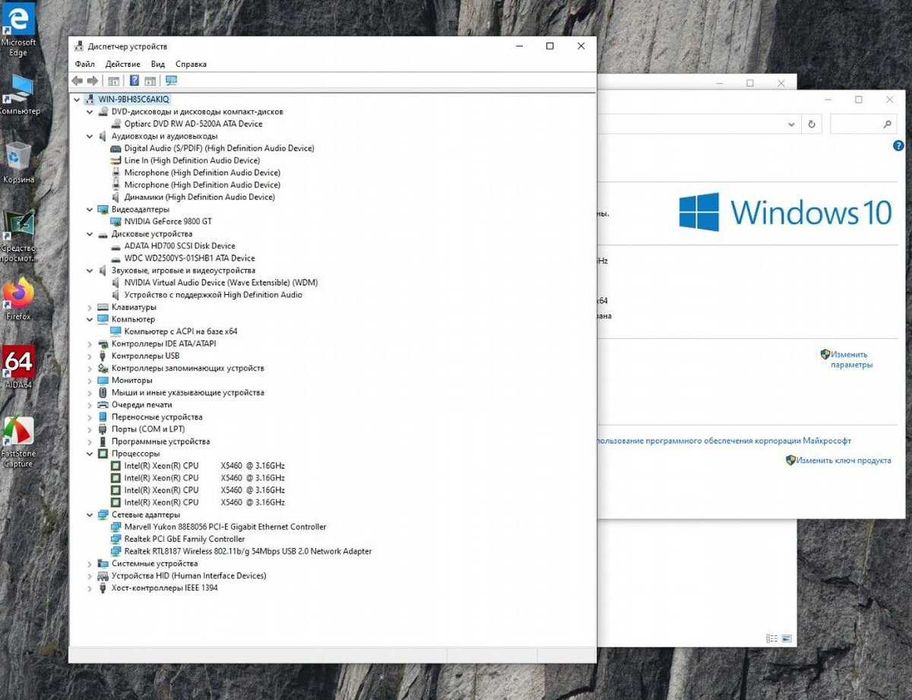Open the Действие menu
Screen dimensions: 912x700
122,64
